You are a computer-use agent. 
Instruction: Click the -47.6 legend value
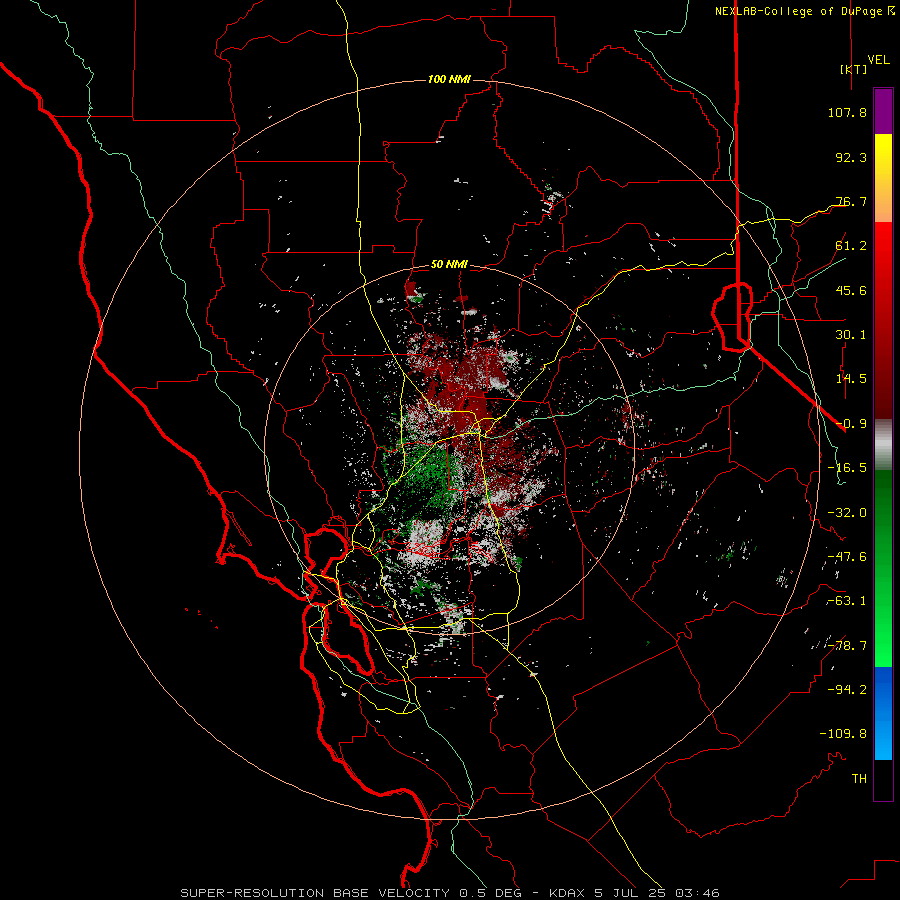click(x=847, y=557)
